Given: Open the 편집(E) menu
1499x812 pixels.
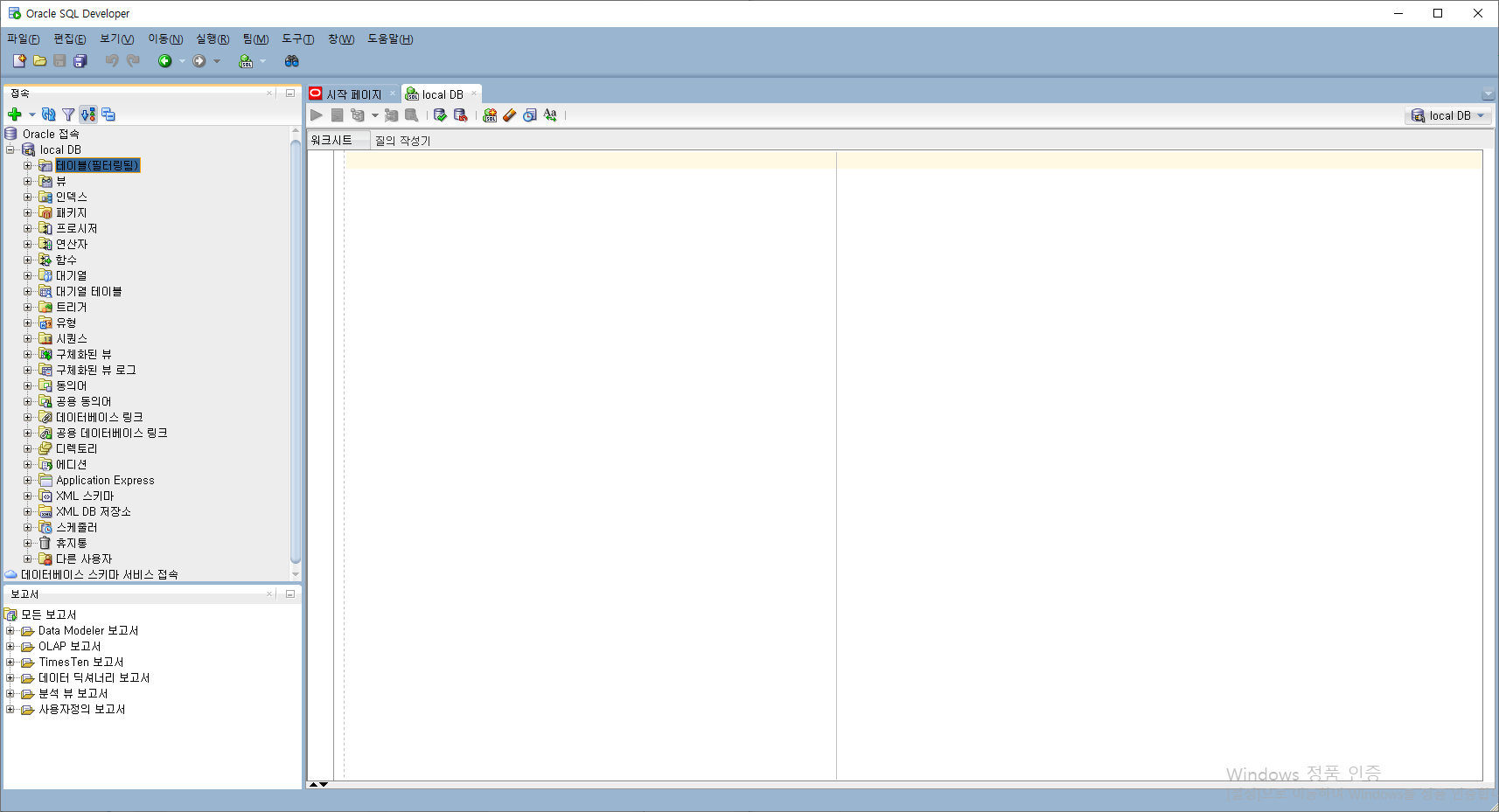Looking at the screenshot, I should tap(70, 38).
